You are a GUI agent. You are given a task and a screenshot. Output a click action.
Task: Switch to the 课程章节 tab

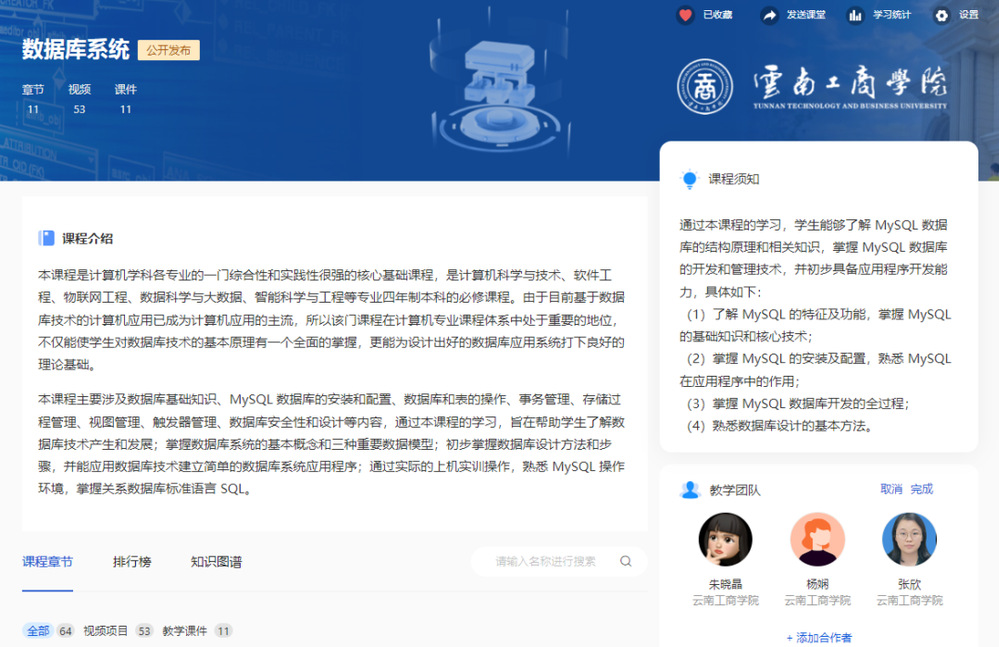47,562
